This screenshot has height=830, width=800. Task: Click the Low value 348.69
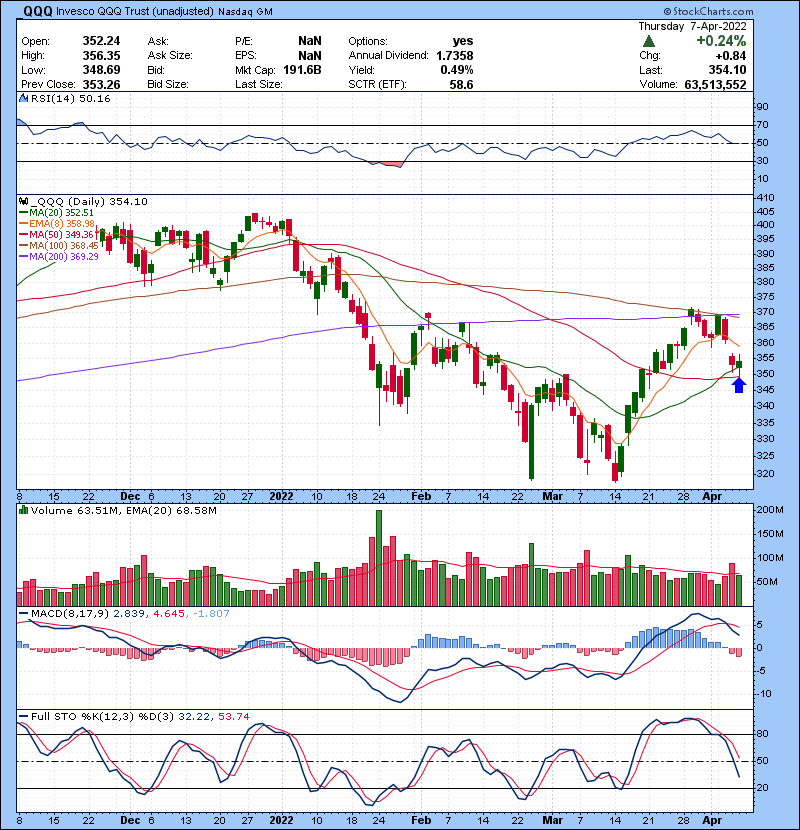pos(101,70)
